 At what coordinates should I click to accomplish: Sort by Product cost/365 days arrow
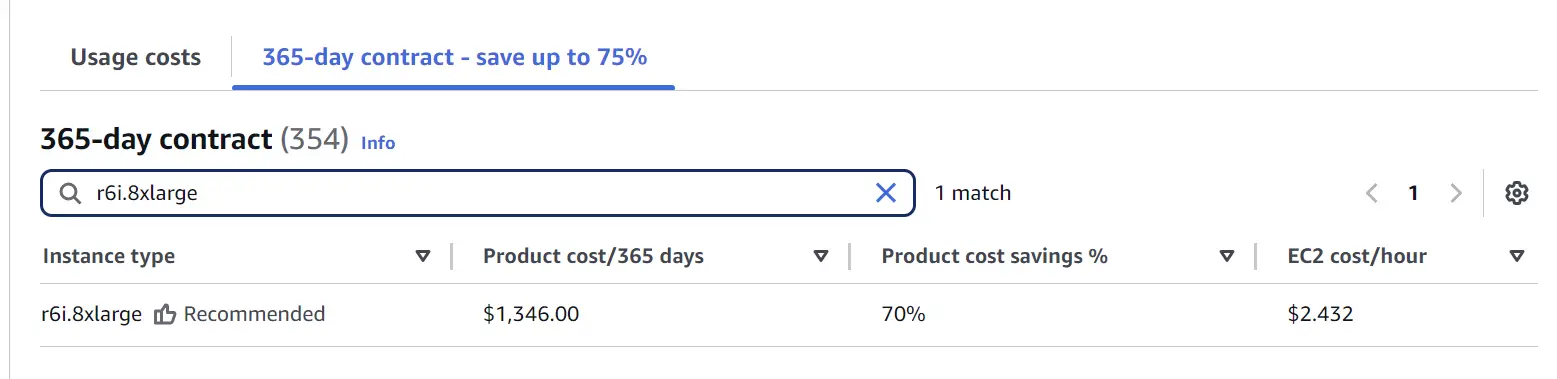click(821, 256)
